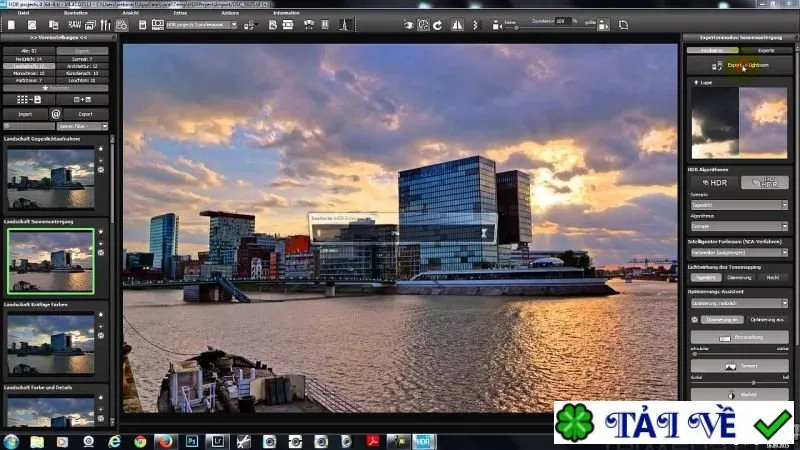Select the Tageslicht light effect option
The width and height of the screenshot is (800, 450).
(706, 278)
